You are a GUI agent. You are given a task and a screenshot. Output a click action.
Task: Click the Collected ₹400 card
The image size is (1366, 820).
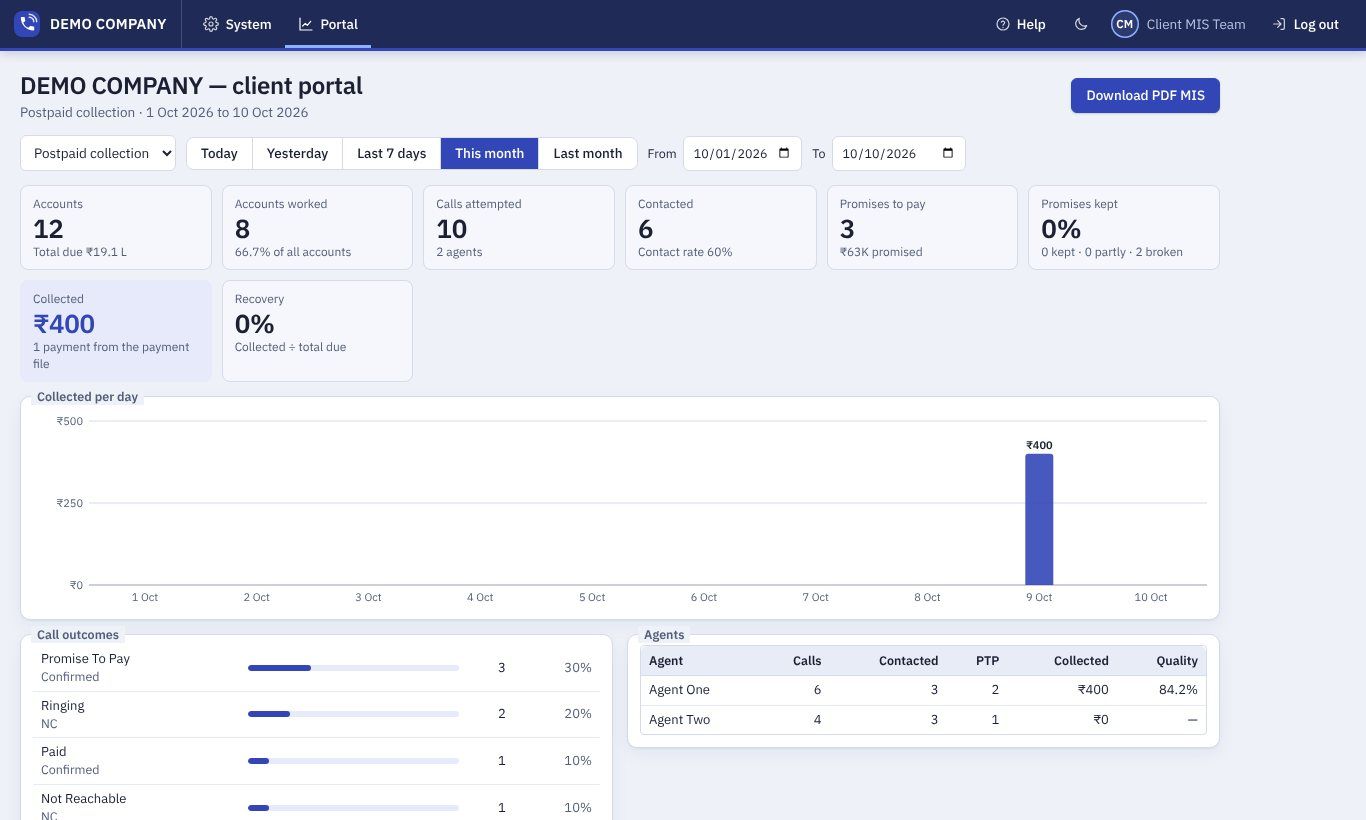(x=116, y=331)
